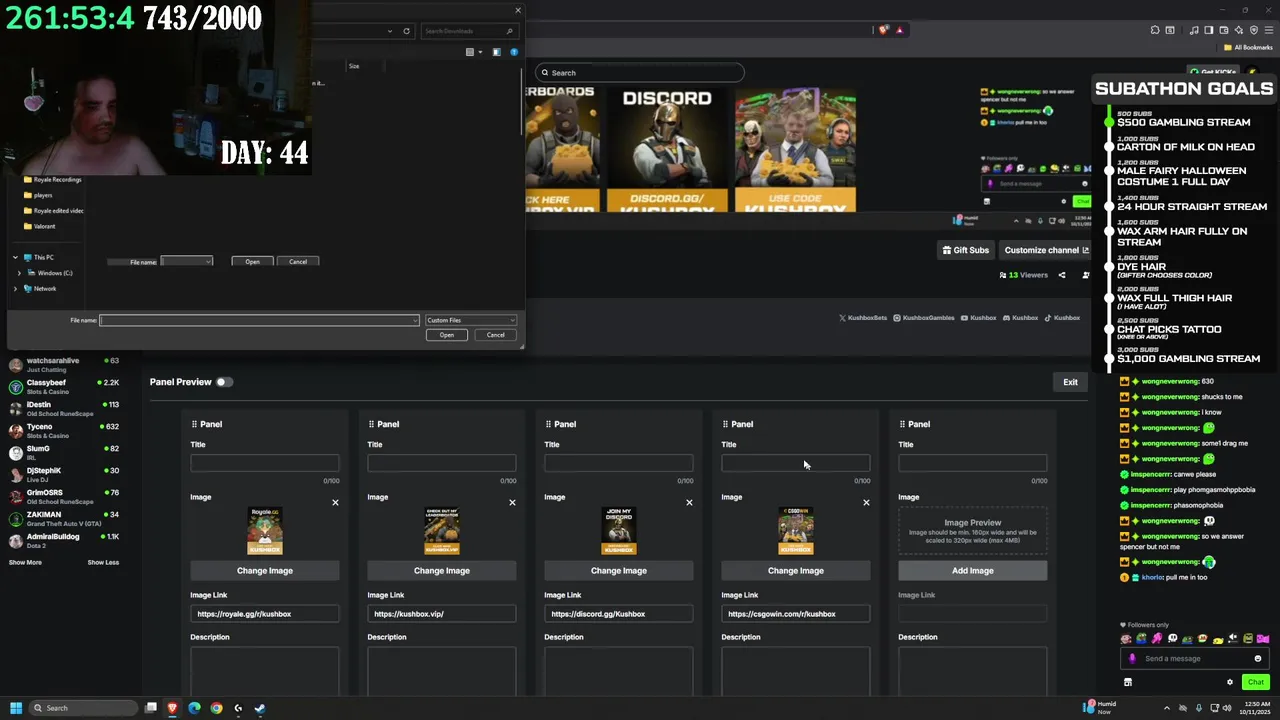The width and height of the screenshot is (1280, 720).
Task: Click the green Chat send button
Action: [1256, 682]
